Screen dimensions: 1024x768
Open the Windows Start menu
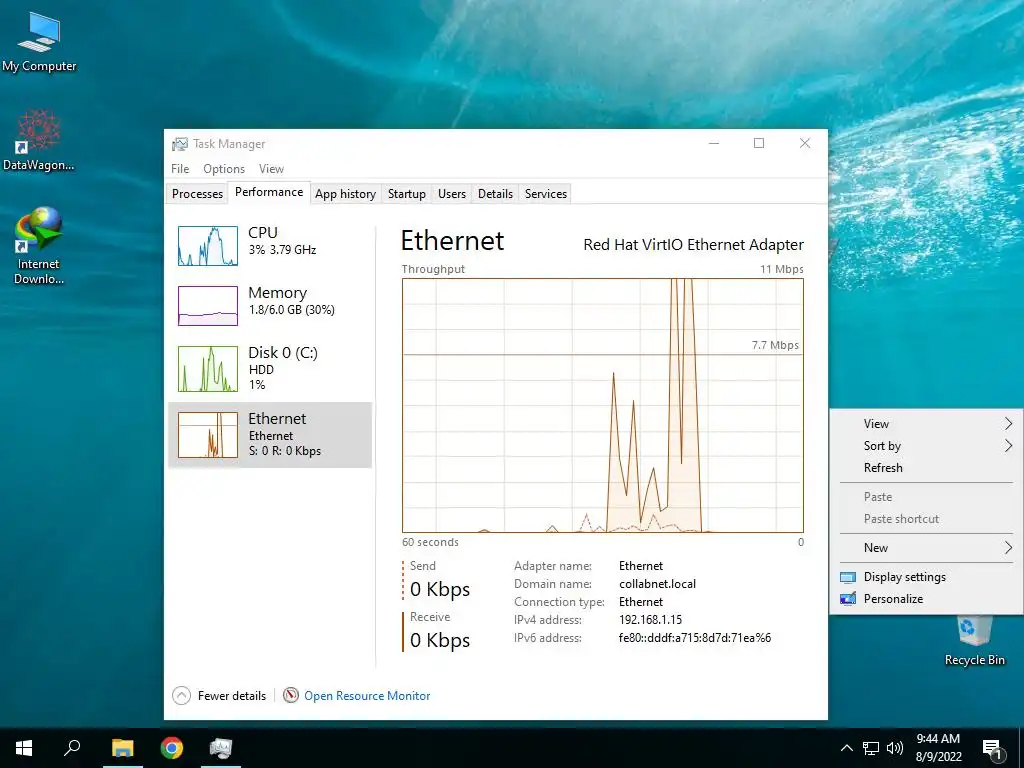click(x=24, y=748)
